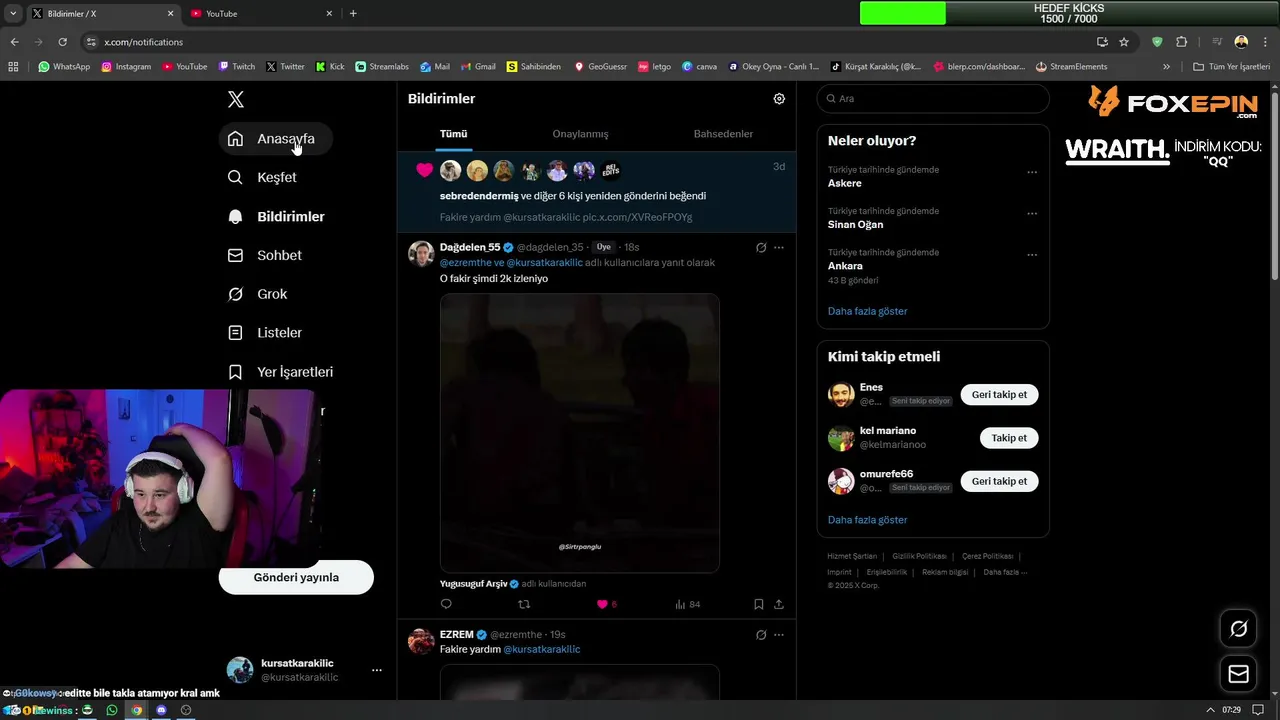Open the video thumbnail in Dağdelen post

580,433
